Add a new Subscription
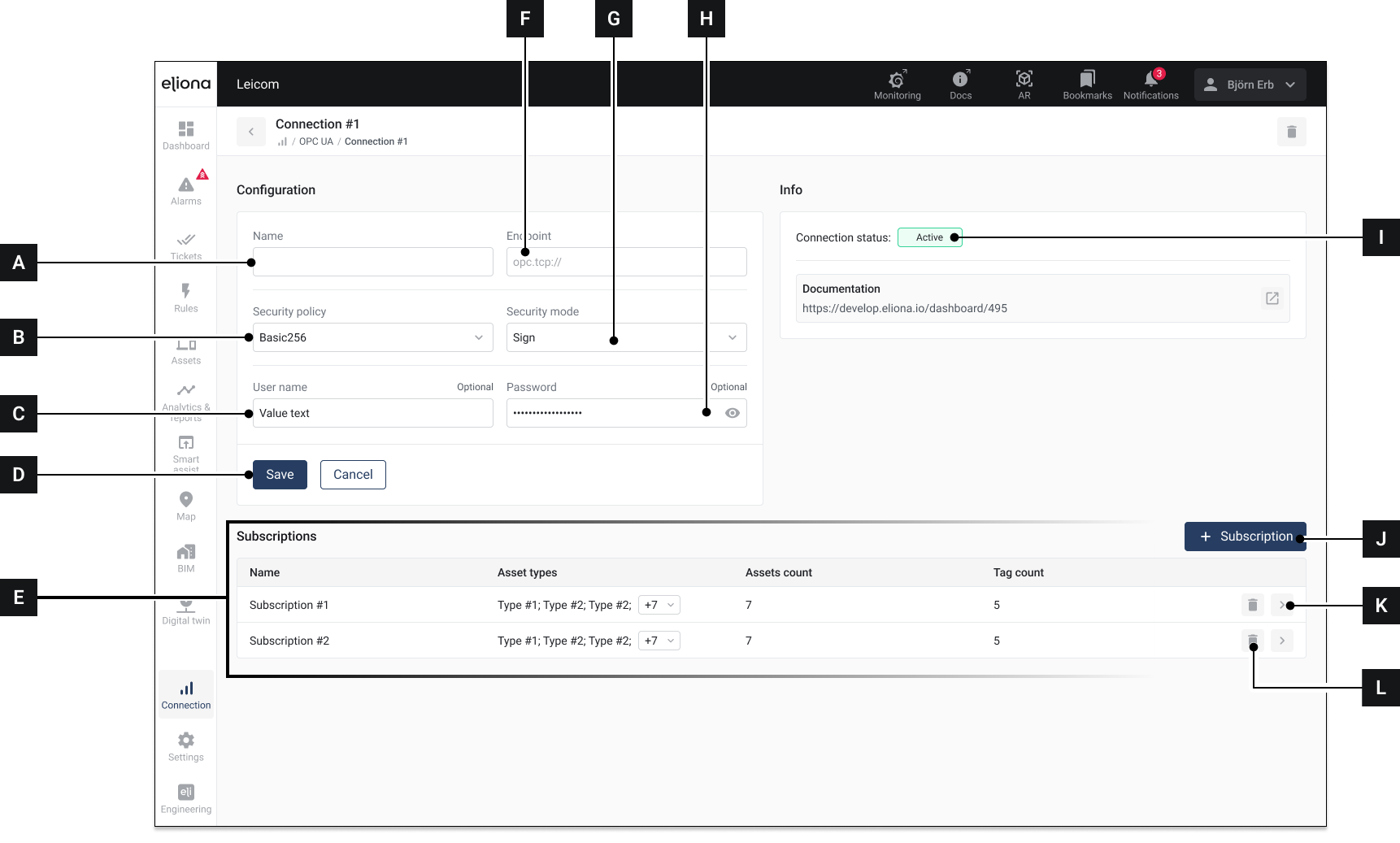 (x=1244, y=537)
